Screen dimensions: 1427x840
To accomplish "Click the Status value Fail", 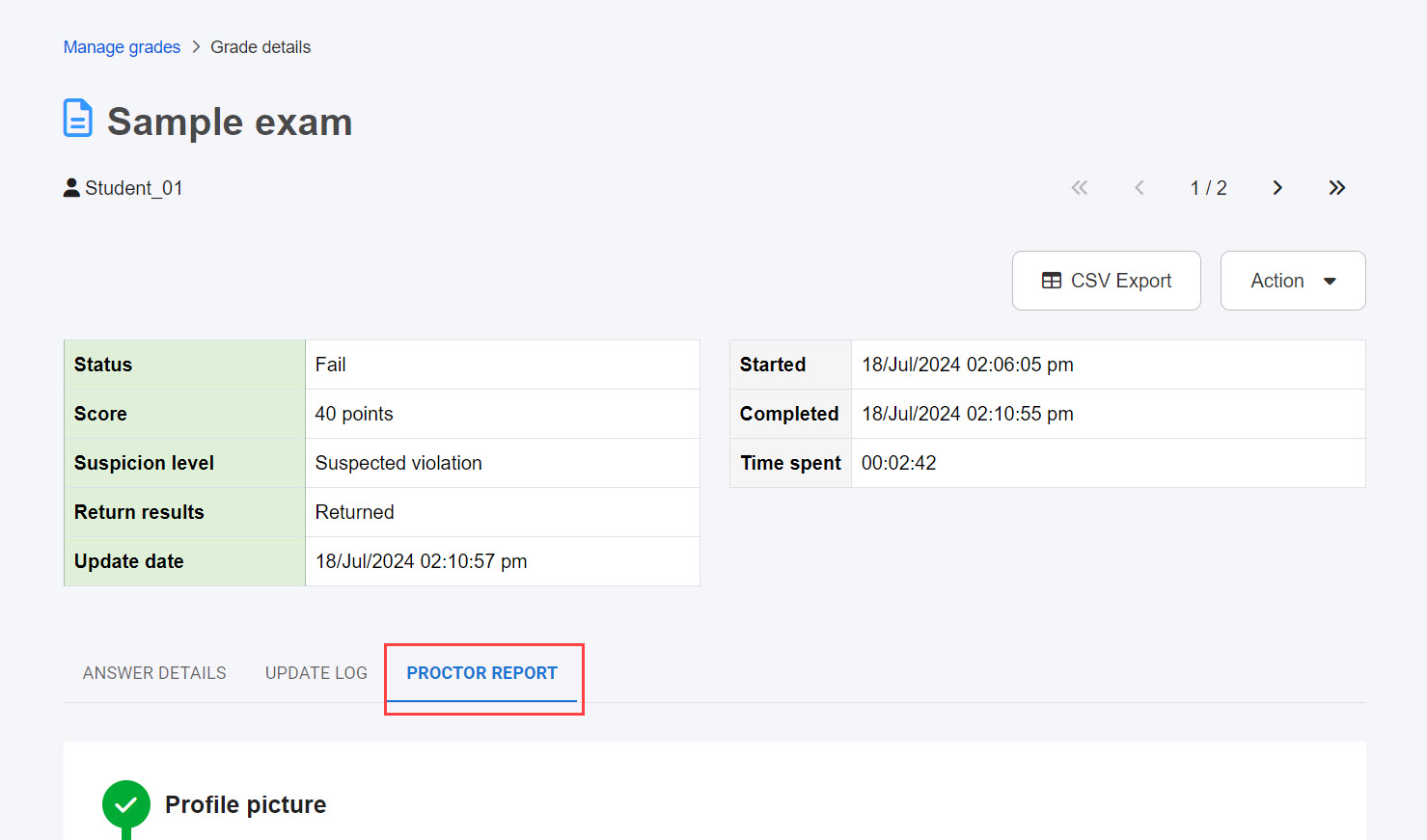I will [x=330, y=365].
